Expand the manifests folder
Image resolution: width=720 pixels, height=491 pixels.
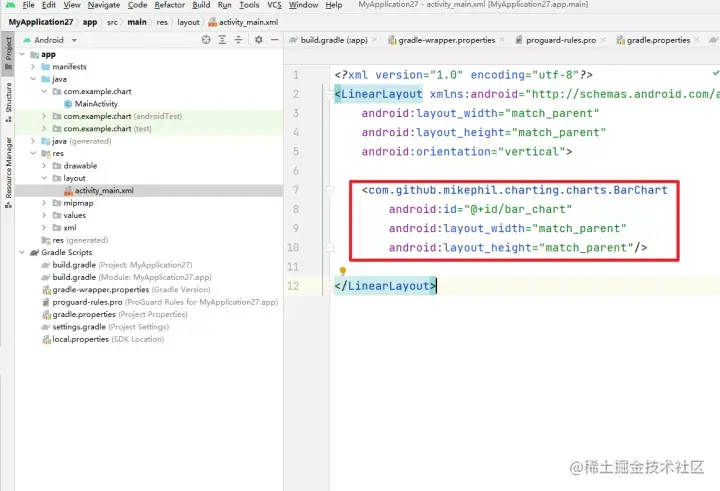click(33, 67)
